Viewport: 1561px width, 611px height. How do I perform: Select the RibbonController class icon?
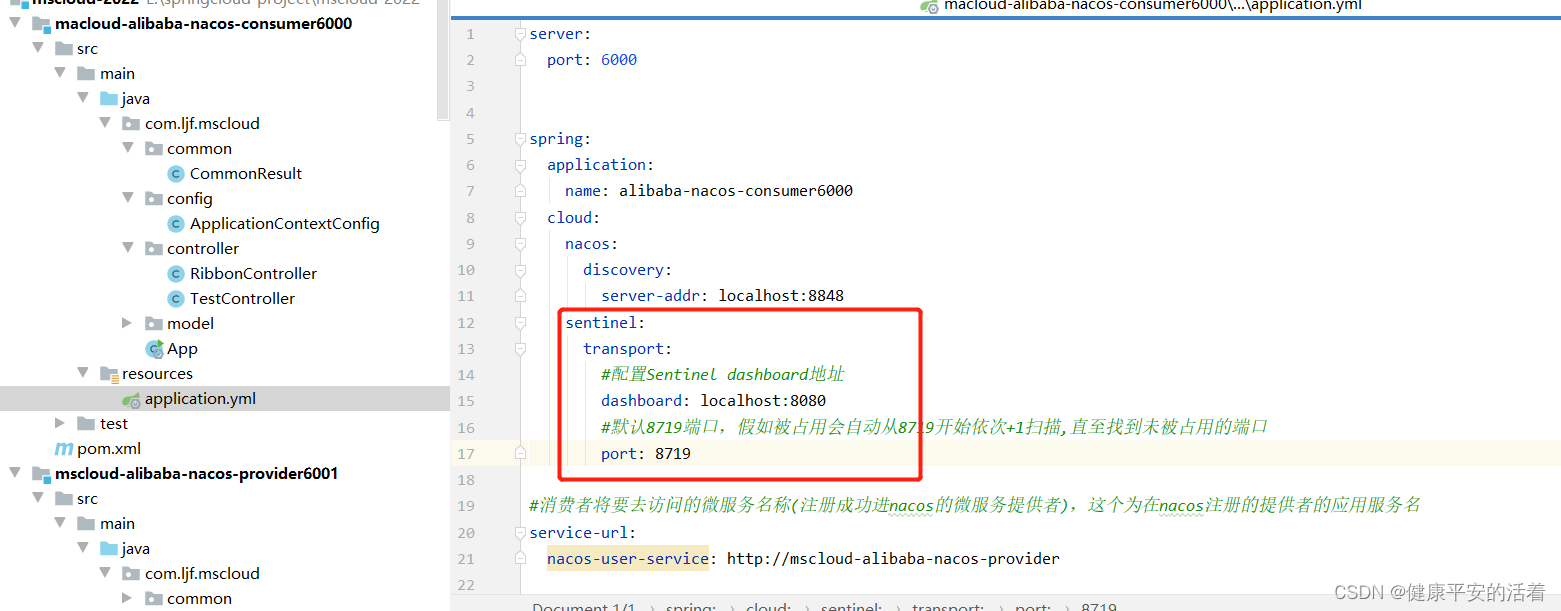tap(175, 273)
